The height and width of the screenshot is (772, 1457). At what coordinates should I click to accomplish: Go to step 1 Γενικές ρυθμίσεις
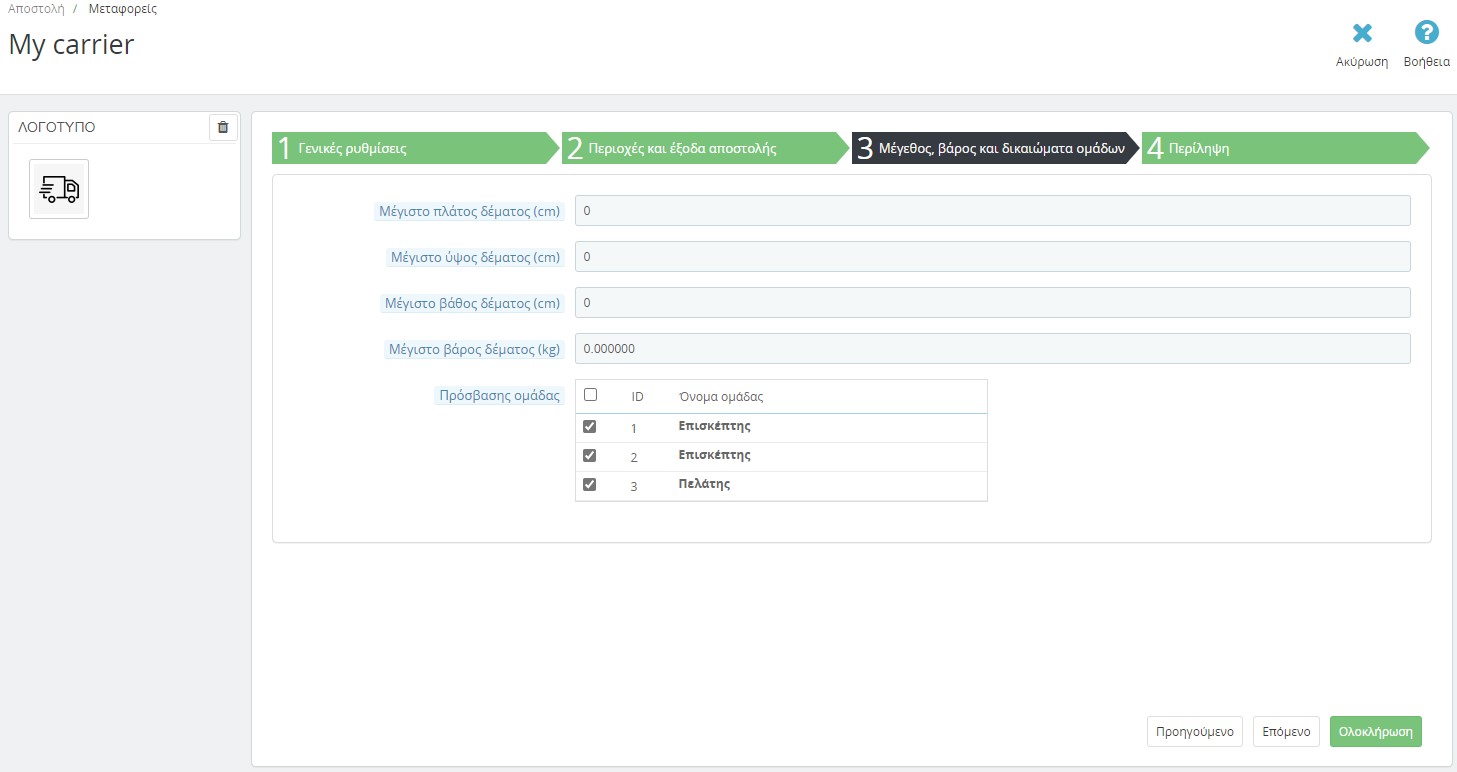tap(410, 148)
